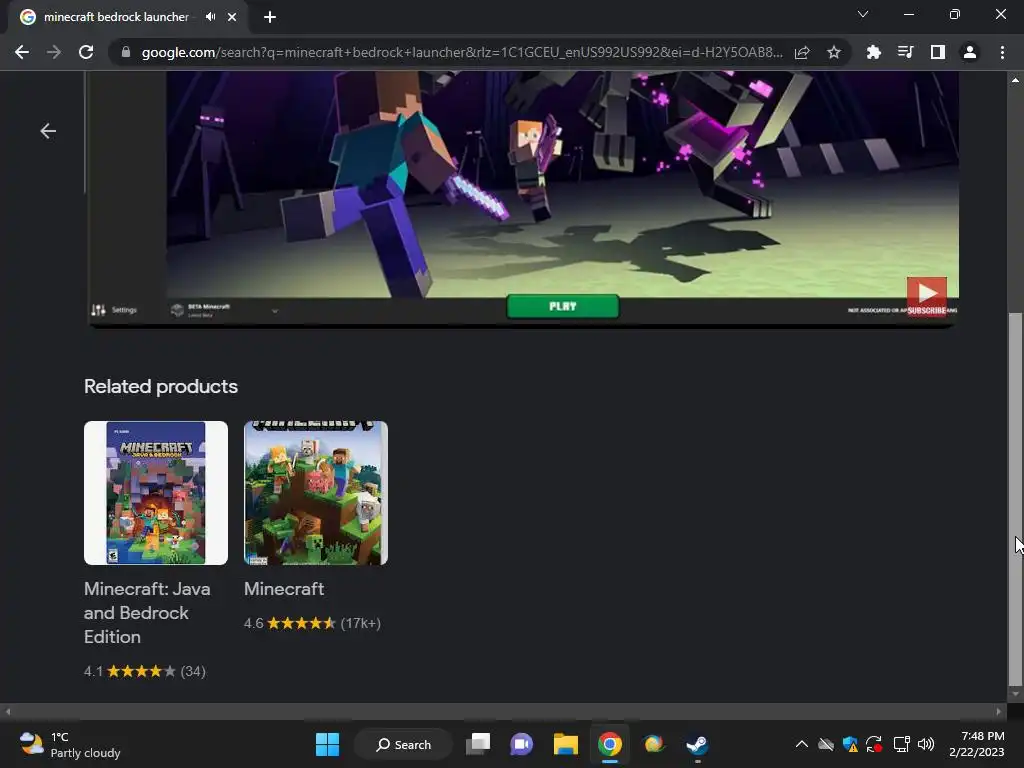1024x768 pixels.
Task: Click the horizontal scrollbar right arrow
Action: (x=999, y=712)
